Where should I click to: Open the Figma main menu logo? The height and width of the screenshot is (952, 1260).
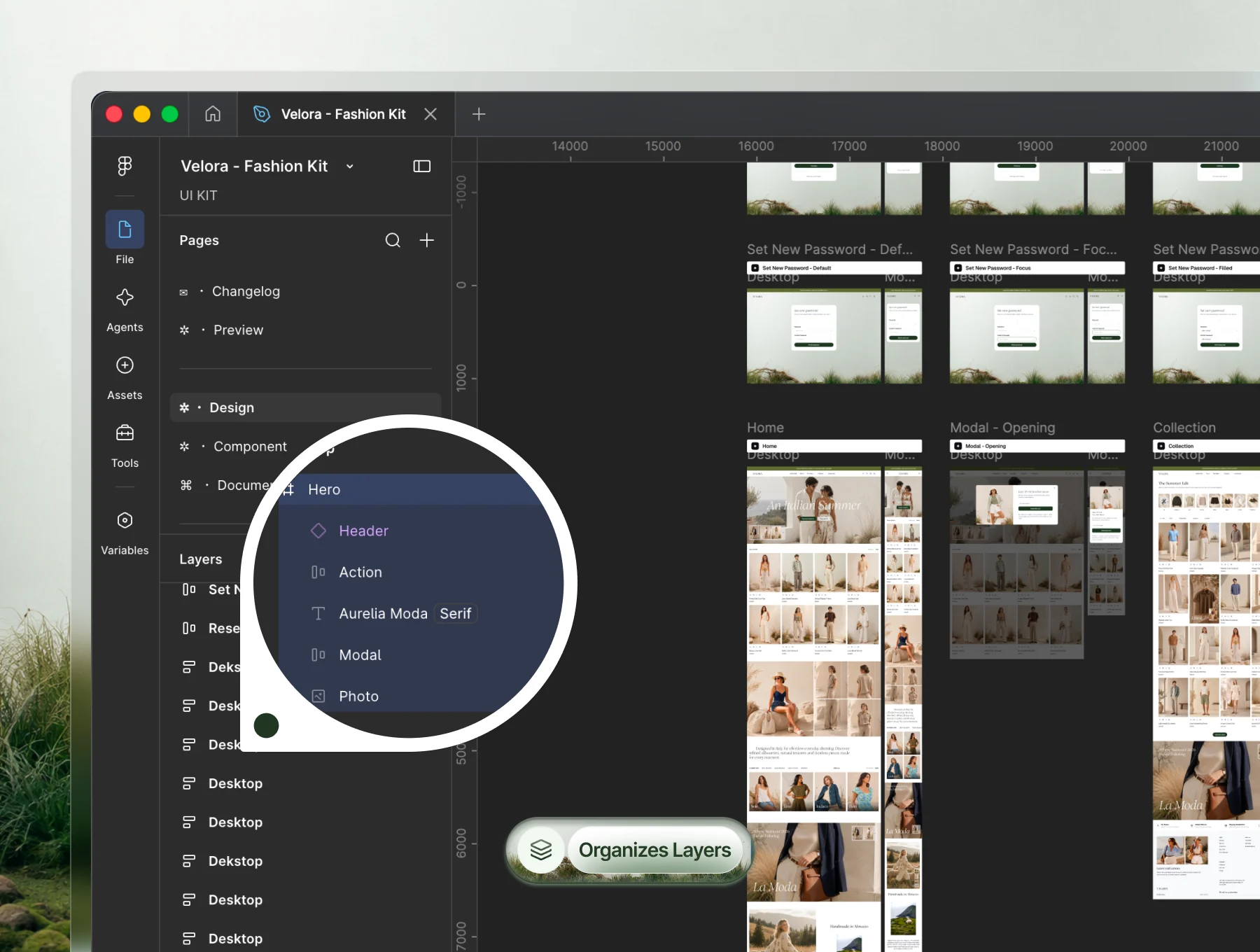[125, 166]
